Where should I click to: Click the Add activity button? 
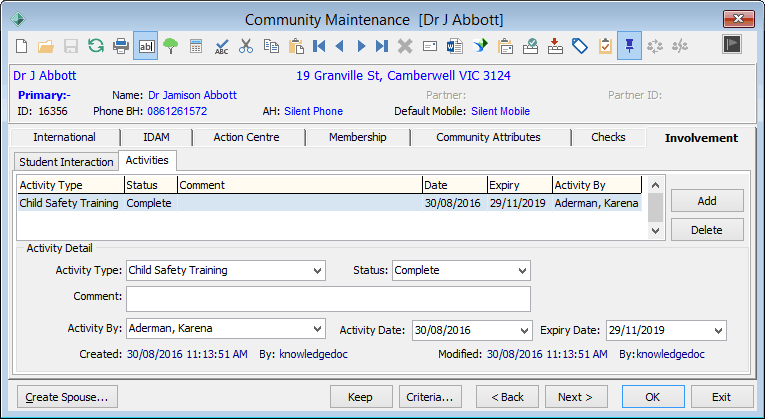point(707,201)
